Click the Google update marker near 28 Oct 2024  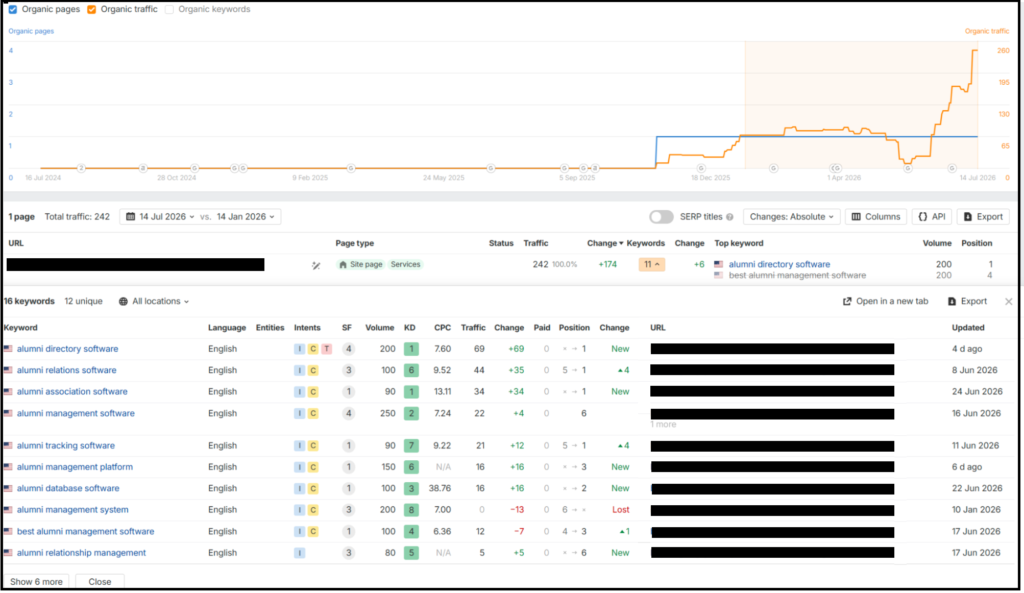(x=195, y=168)
